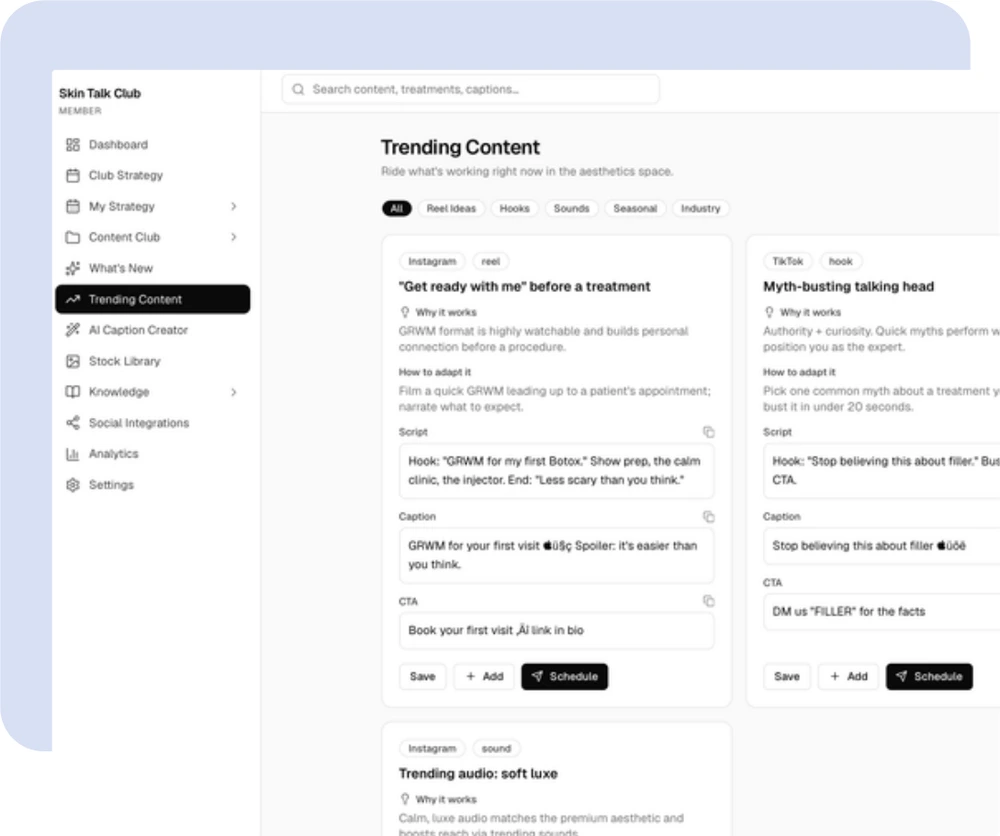Copy the CTA text using copy icon

(x=709, y=601)
